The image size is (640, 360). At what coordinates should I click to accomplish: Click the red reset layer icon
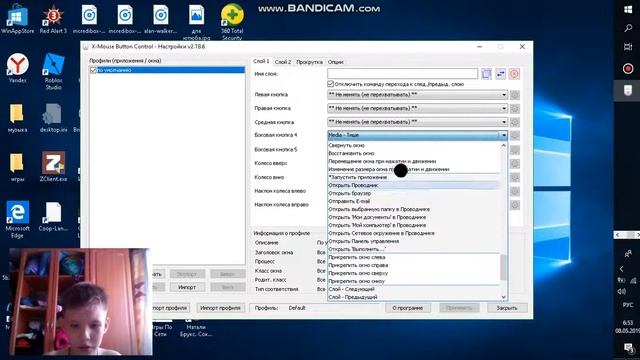[514, 74]
